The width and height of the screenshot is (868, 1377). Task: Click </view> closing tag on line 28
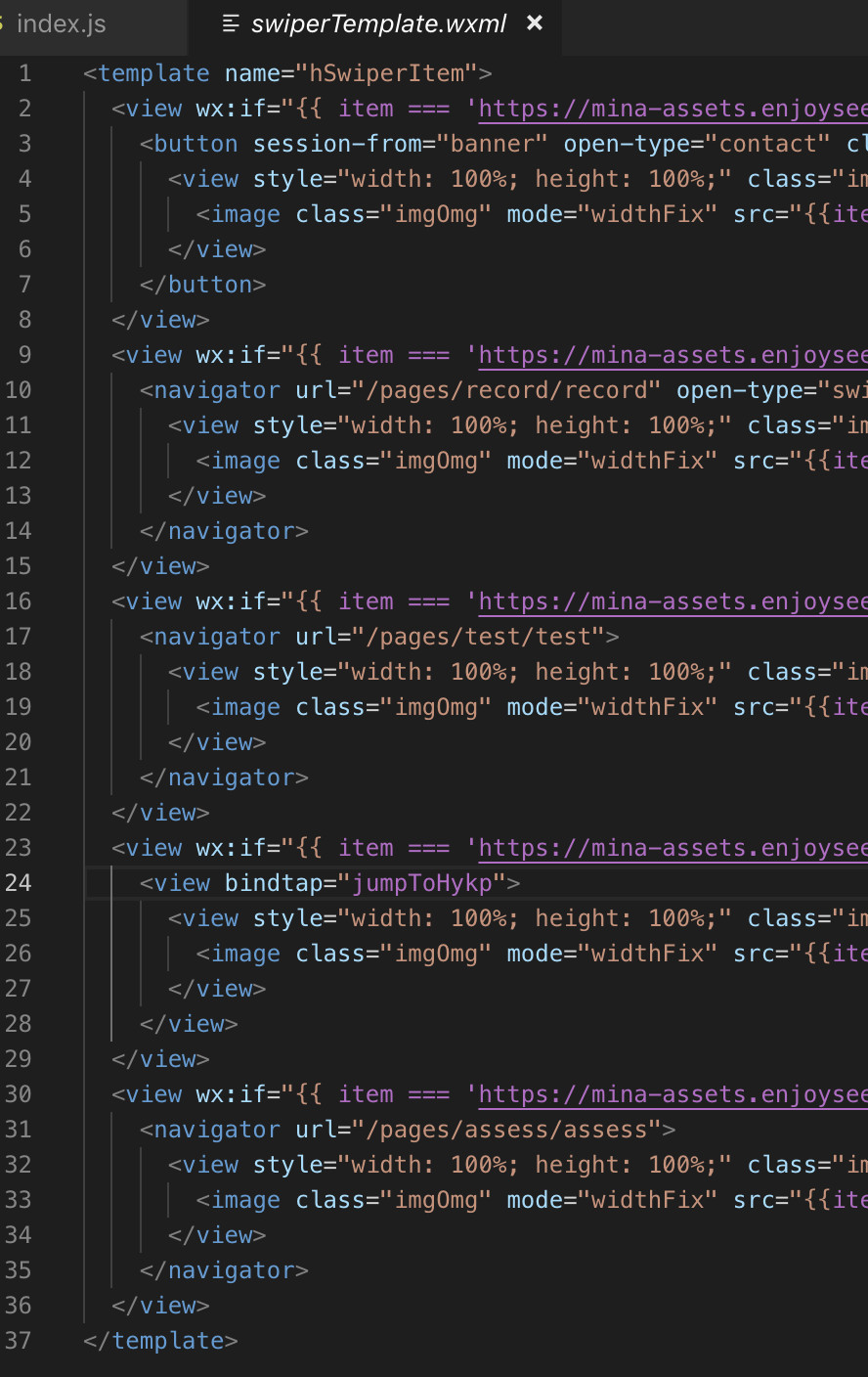point(189,1024)
